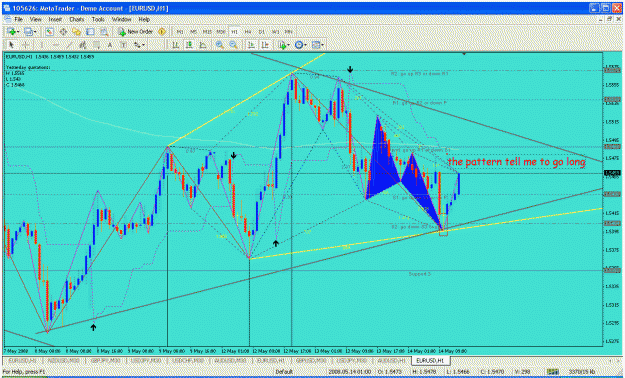This screenshot has height=378, width=625.
Task: Click the 'Default' profile in status bar
Action: coord(284,372)
